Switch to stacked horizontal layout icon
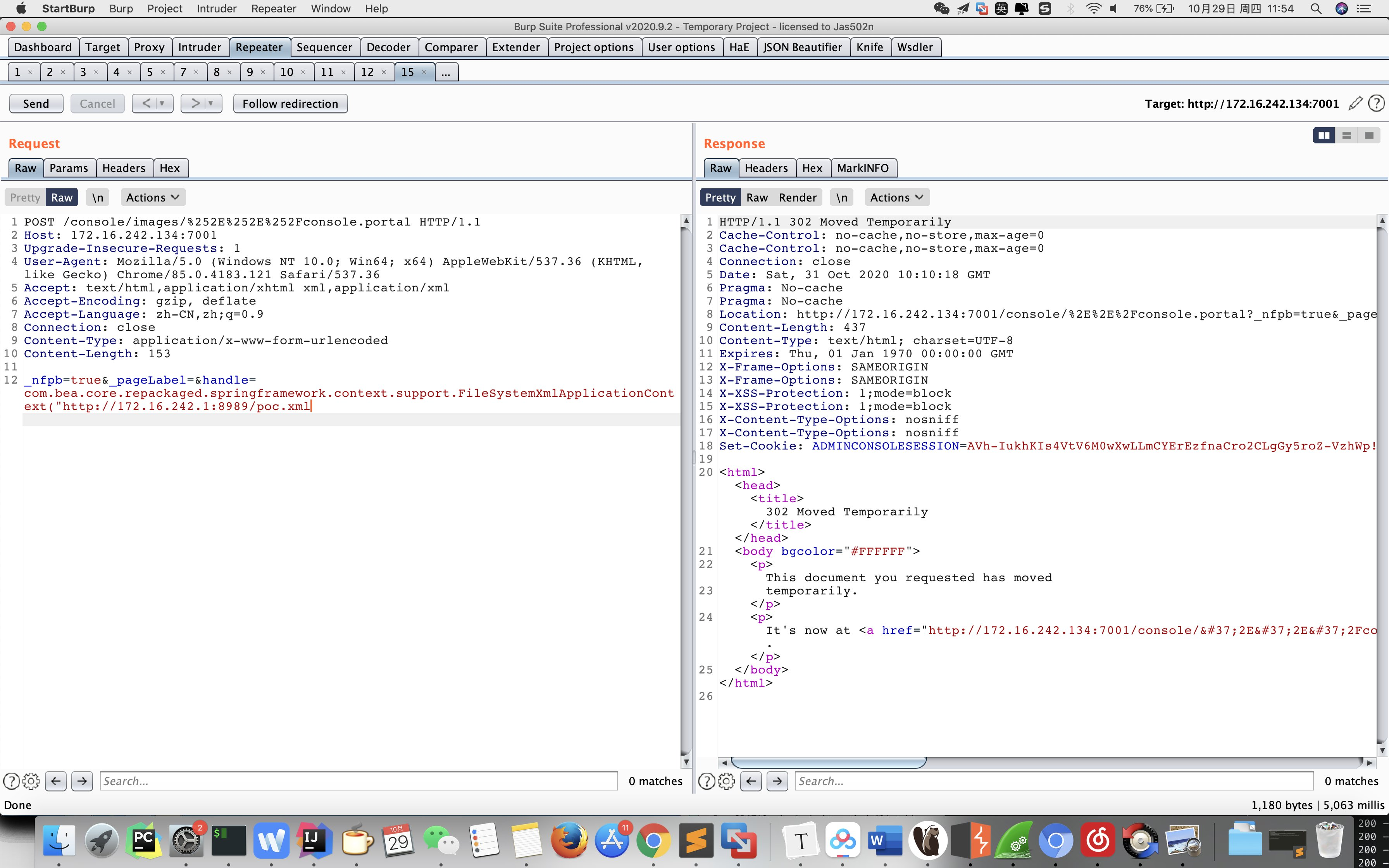Image resolution: width=1389 pixels, height=868 pixels. tap(1346, 136)
